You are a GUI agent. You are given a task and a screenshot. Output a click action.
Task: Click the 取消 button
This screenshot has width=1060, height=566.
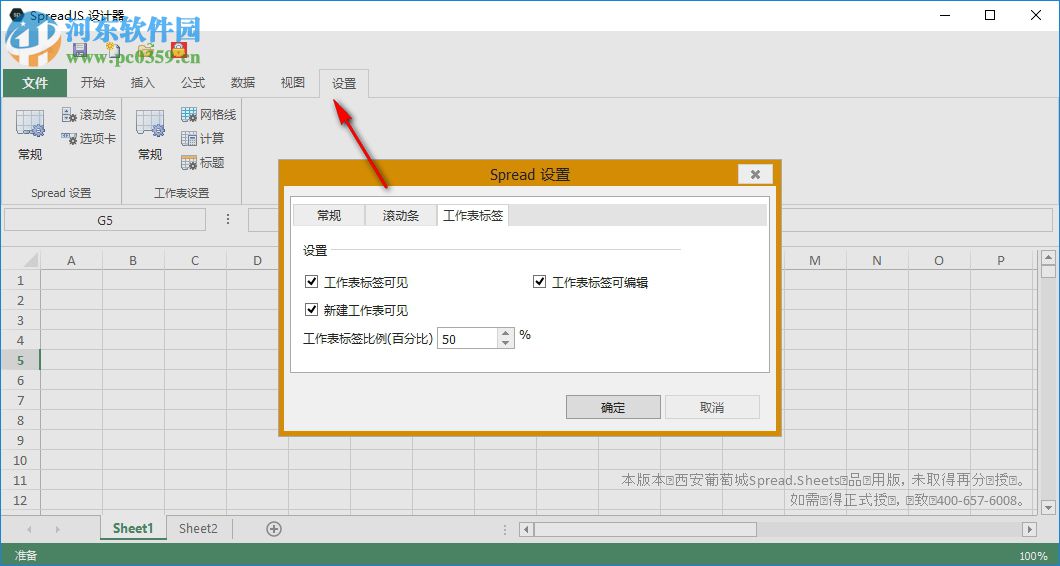tap(713, 407)
